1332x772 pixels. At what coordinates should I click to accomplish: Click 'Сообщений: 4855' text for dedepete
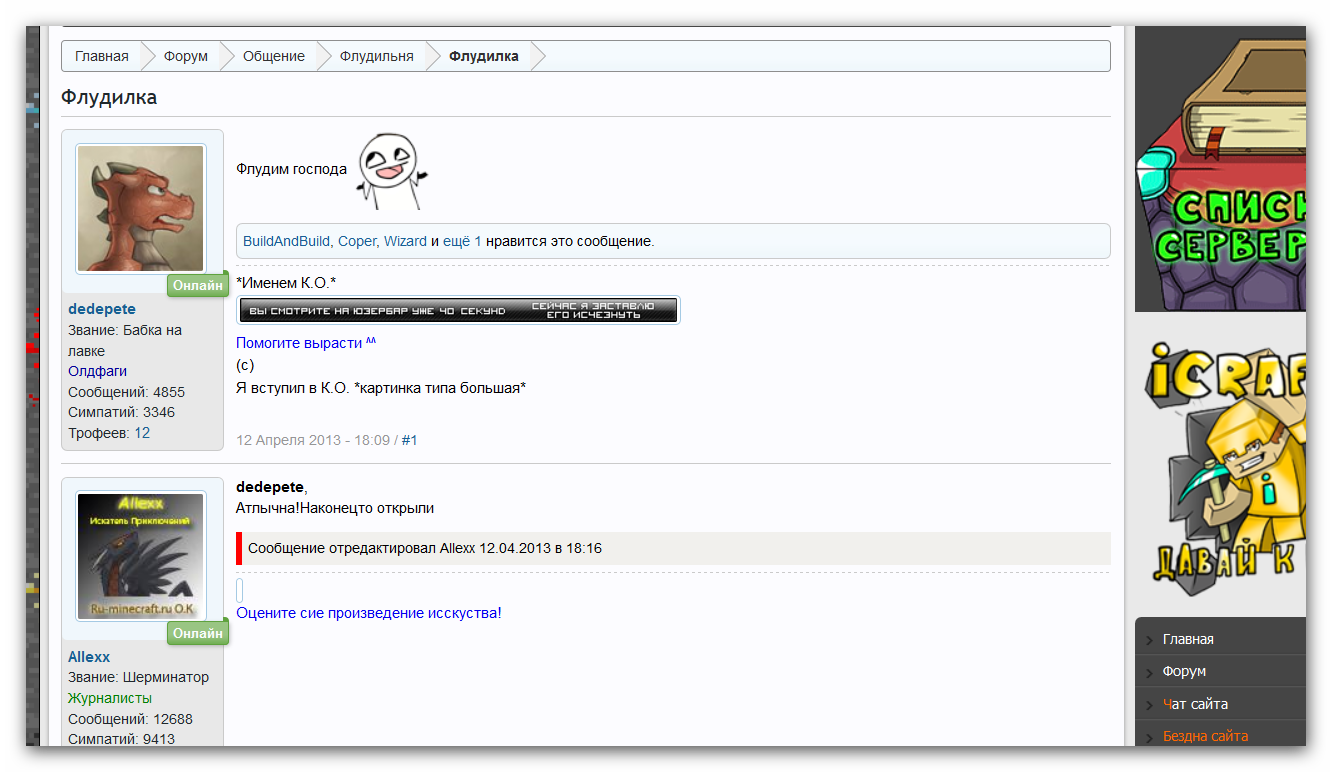[x=126, y=392]
